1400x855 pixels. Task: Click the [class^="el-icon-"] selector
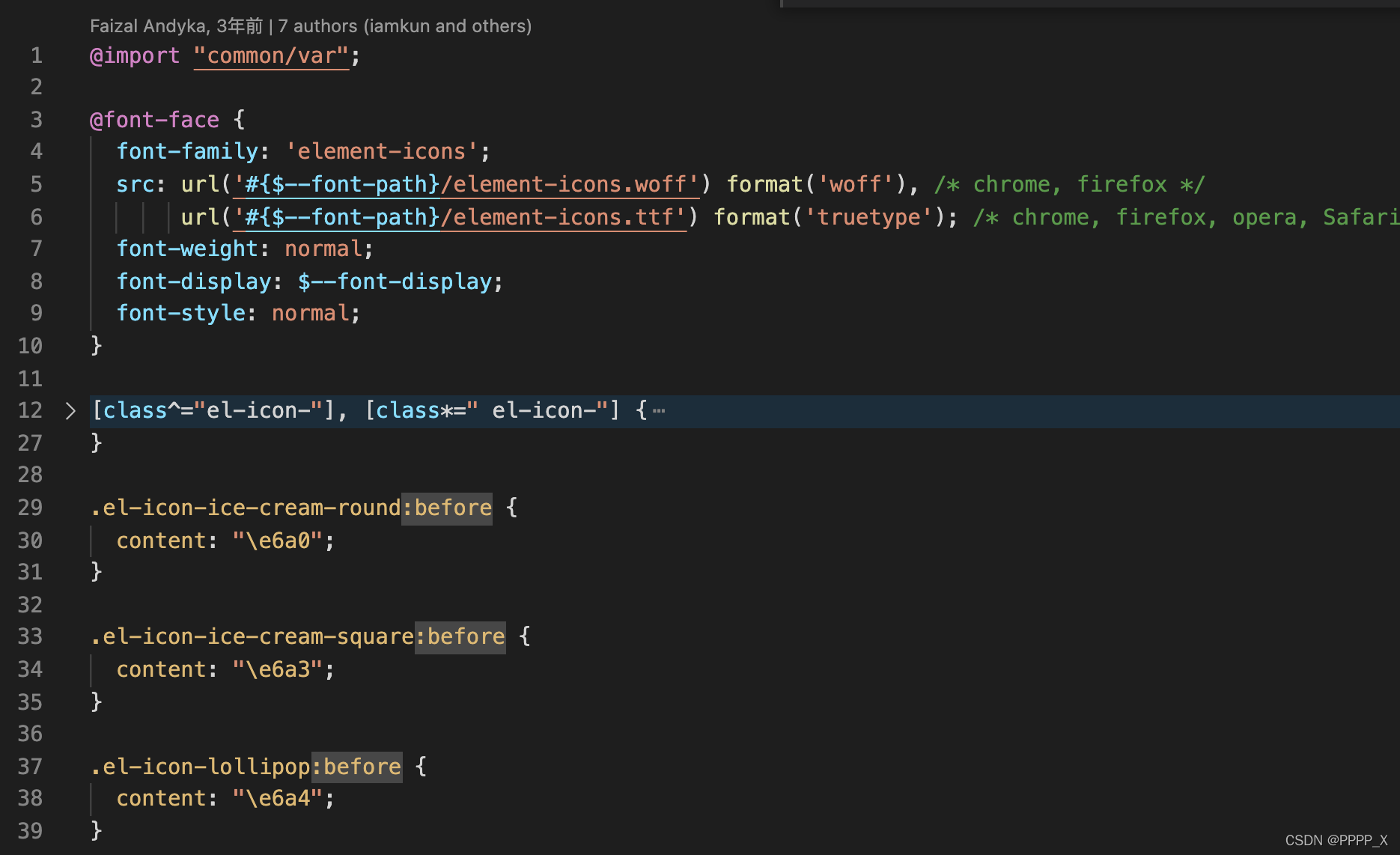213,410
